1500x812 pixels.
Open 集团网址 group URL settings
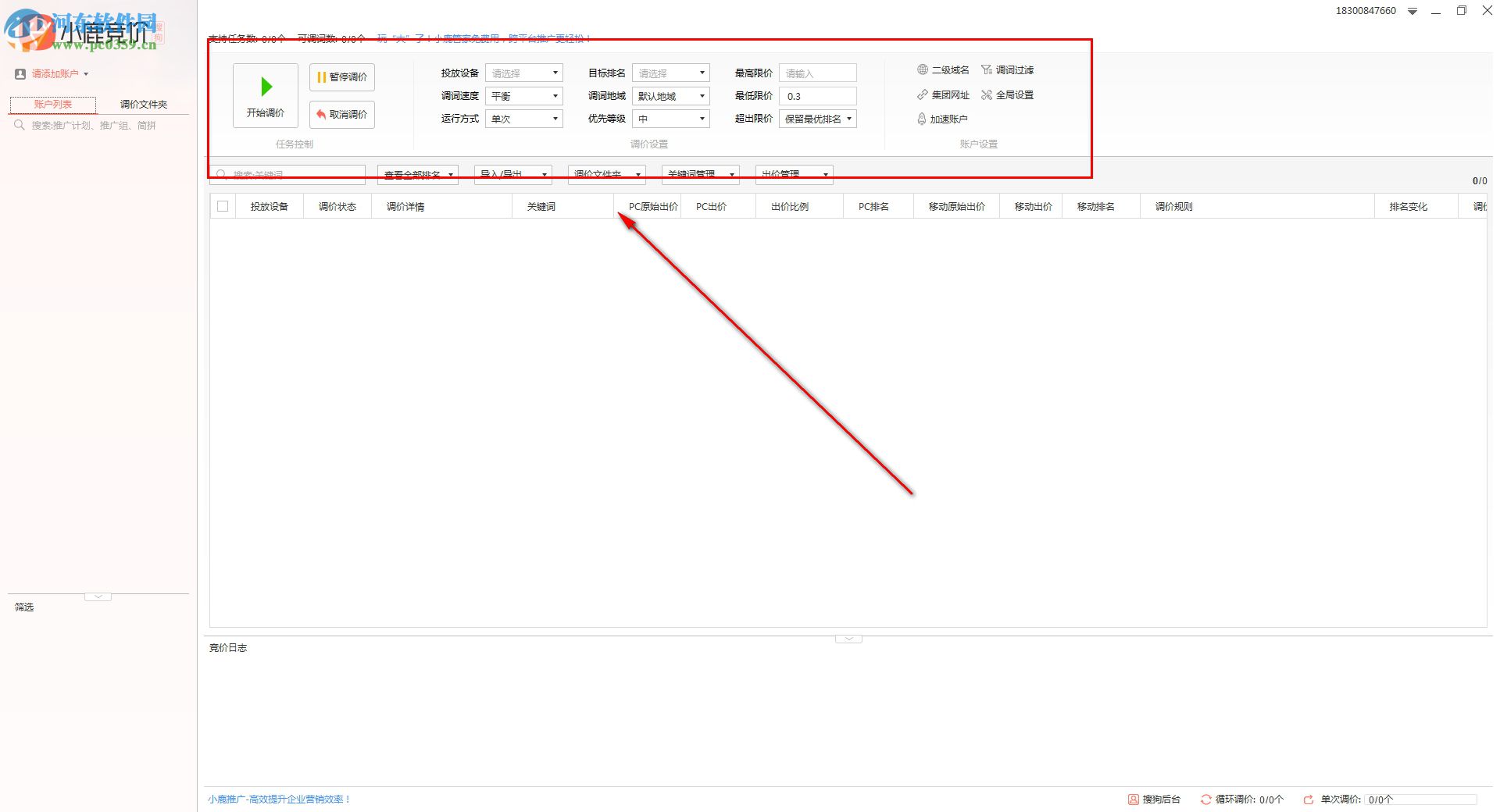pos(943,95)
